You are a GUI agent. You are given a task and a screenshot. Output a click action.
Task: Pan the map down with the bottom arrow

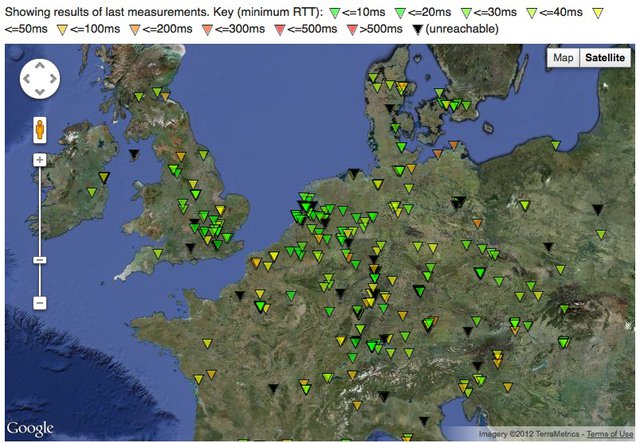(40, 91)
